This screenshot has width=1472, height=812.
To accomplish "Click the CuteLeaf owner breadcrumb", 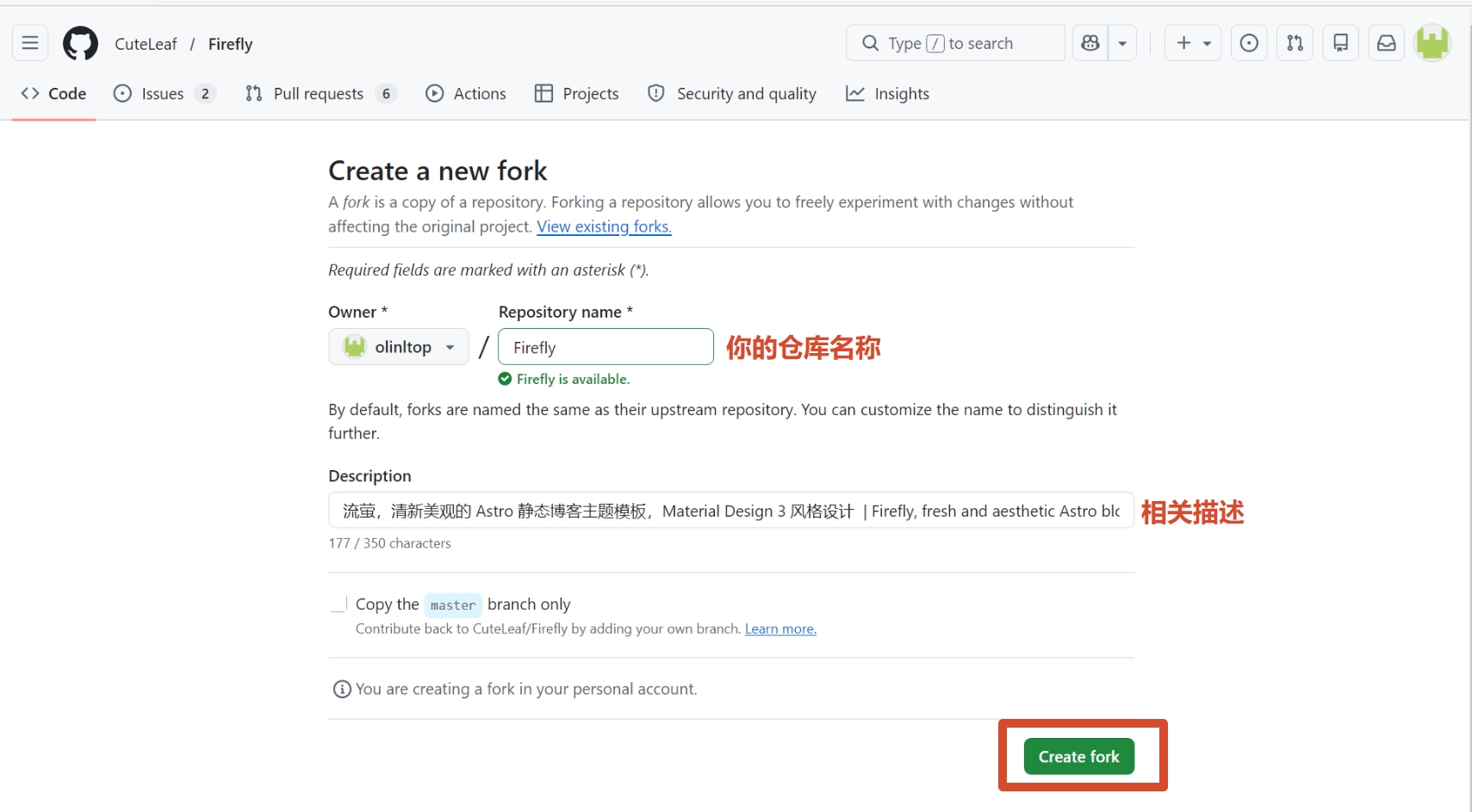I will pos(146,44).
